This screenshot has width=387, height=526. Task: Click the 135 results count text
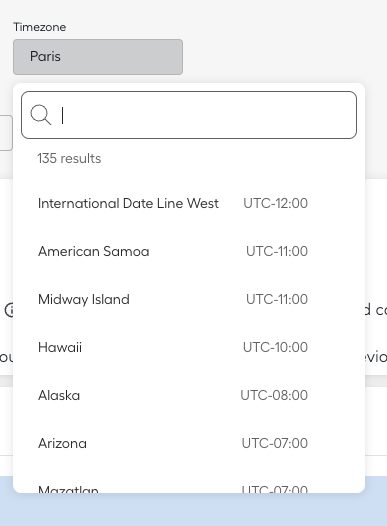pyautogui.click(x=69, y=158)
